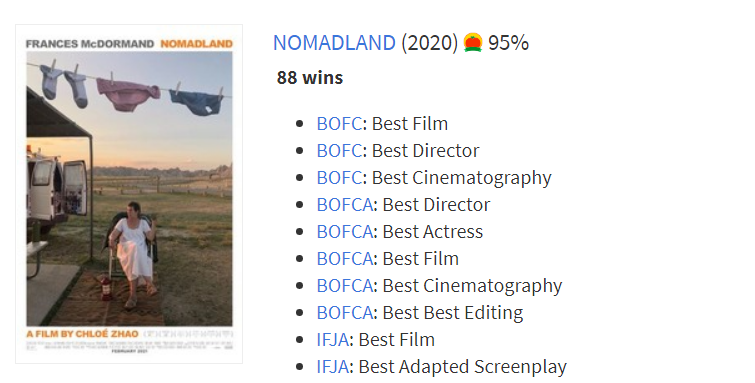
Task: Click the 88 wins heading
Action: 310,78
